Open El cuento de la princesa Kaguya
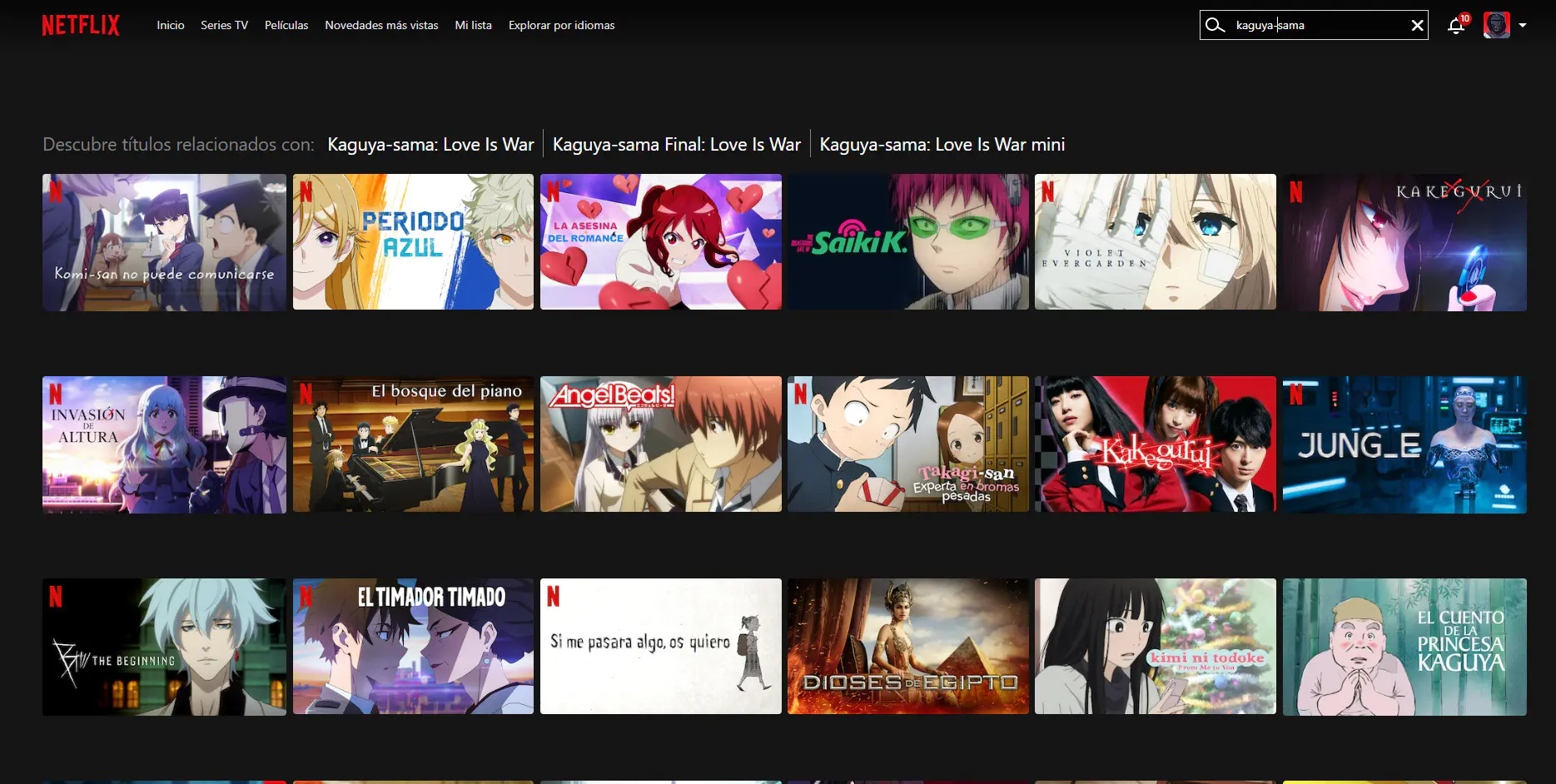Screen dimensions: 1556x784 (1404, 647)
